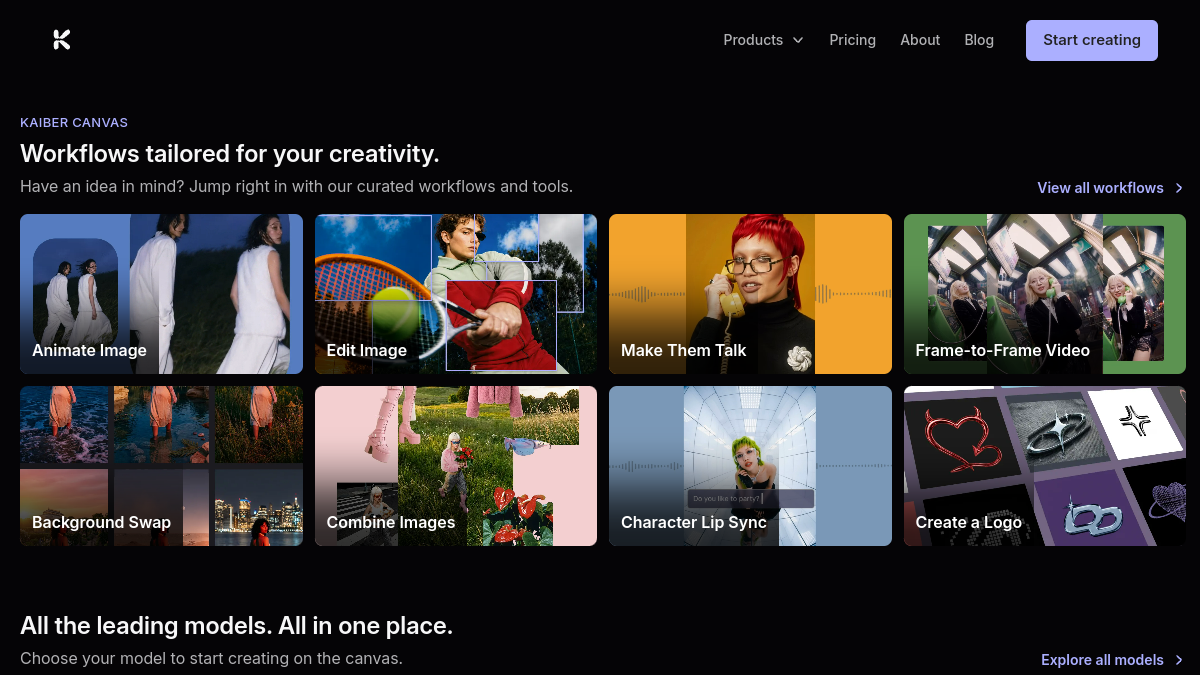
Task: Open the Make Them Talk workflow
Action: pos(750,294)
